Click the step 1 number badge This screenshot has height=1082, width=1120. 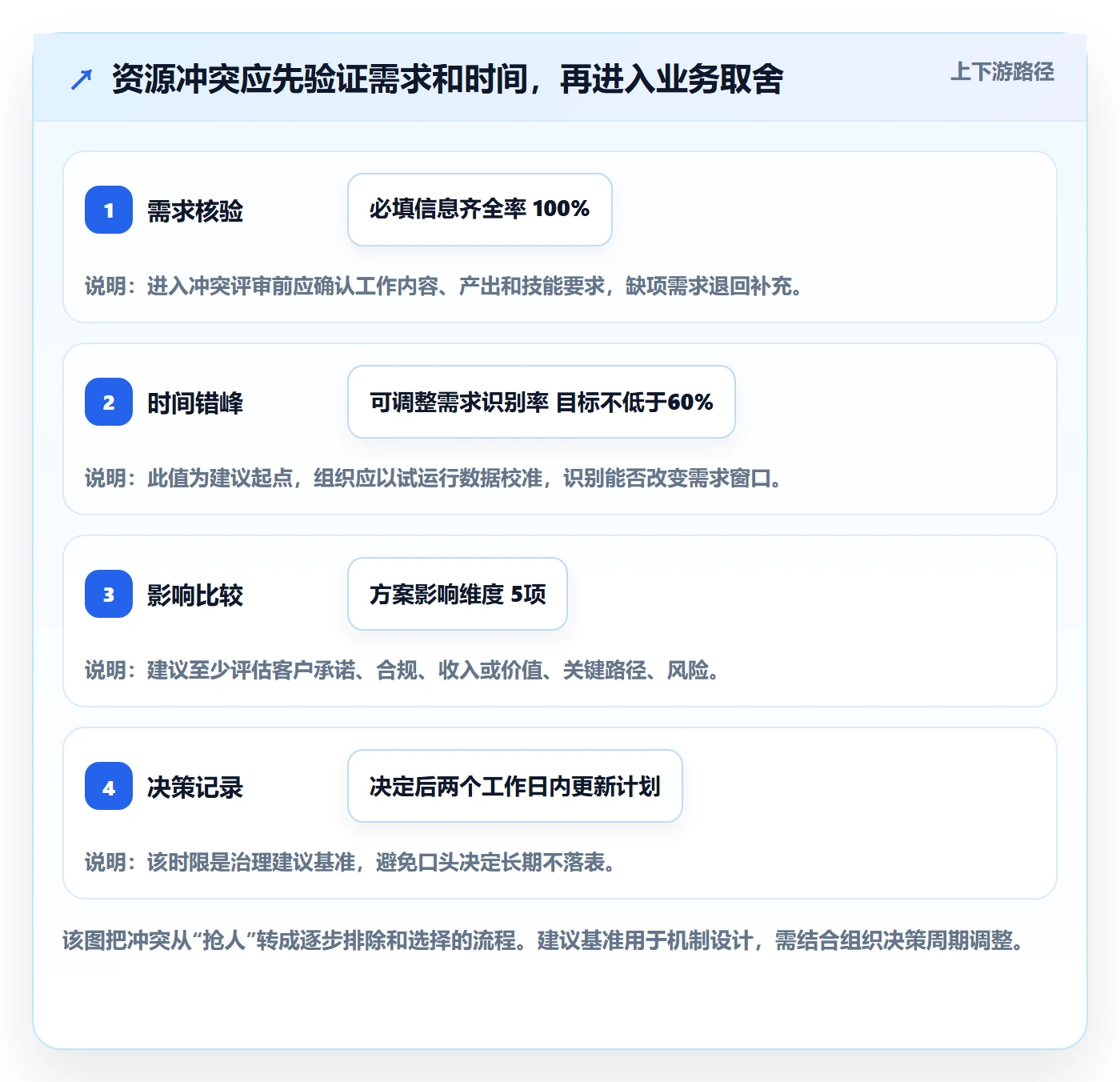click(109, 210)
